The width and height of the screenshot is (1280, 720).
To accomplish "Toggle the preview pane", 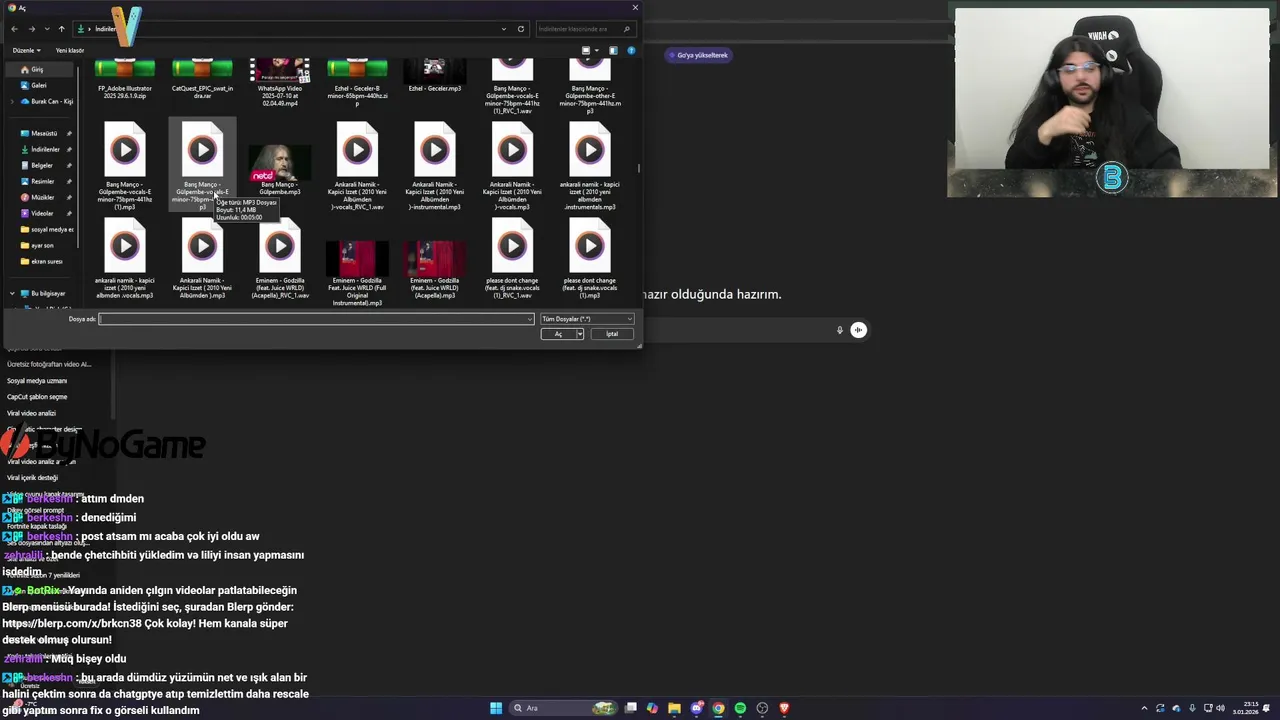I will click(614, 50).
